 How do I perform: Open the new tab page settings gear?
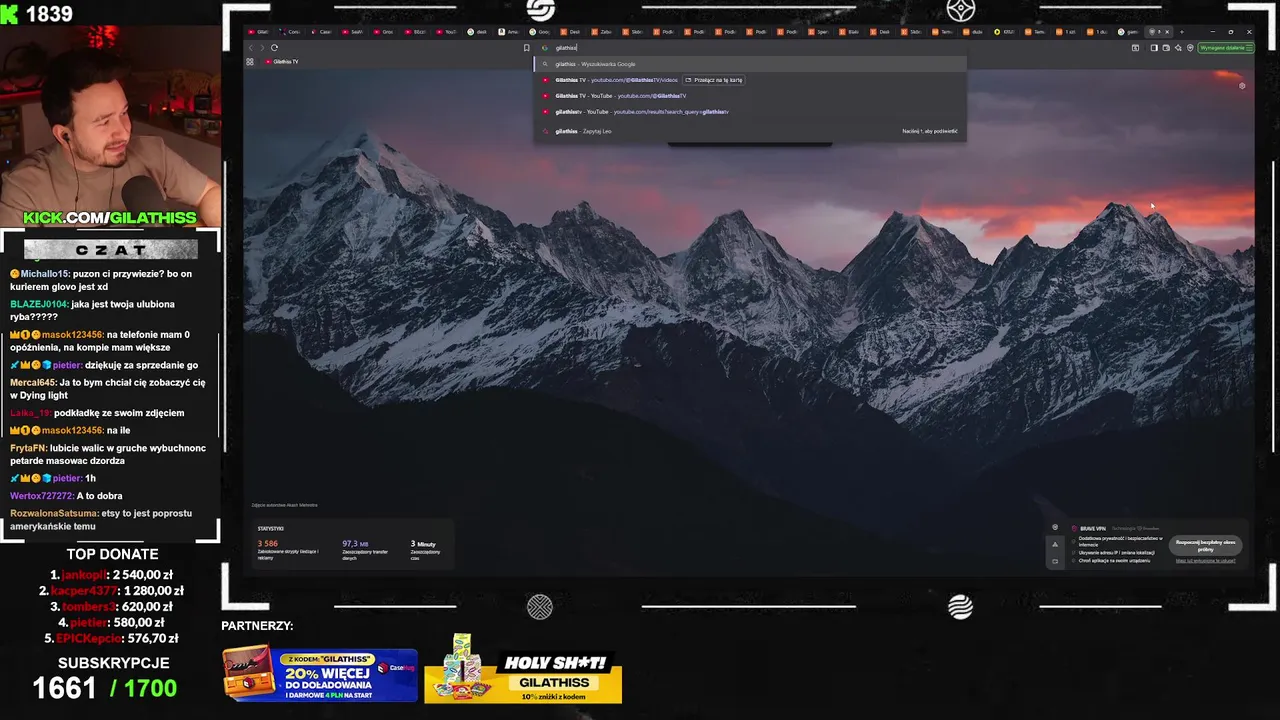pos(1242,86)
